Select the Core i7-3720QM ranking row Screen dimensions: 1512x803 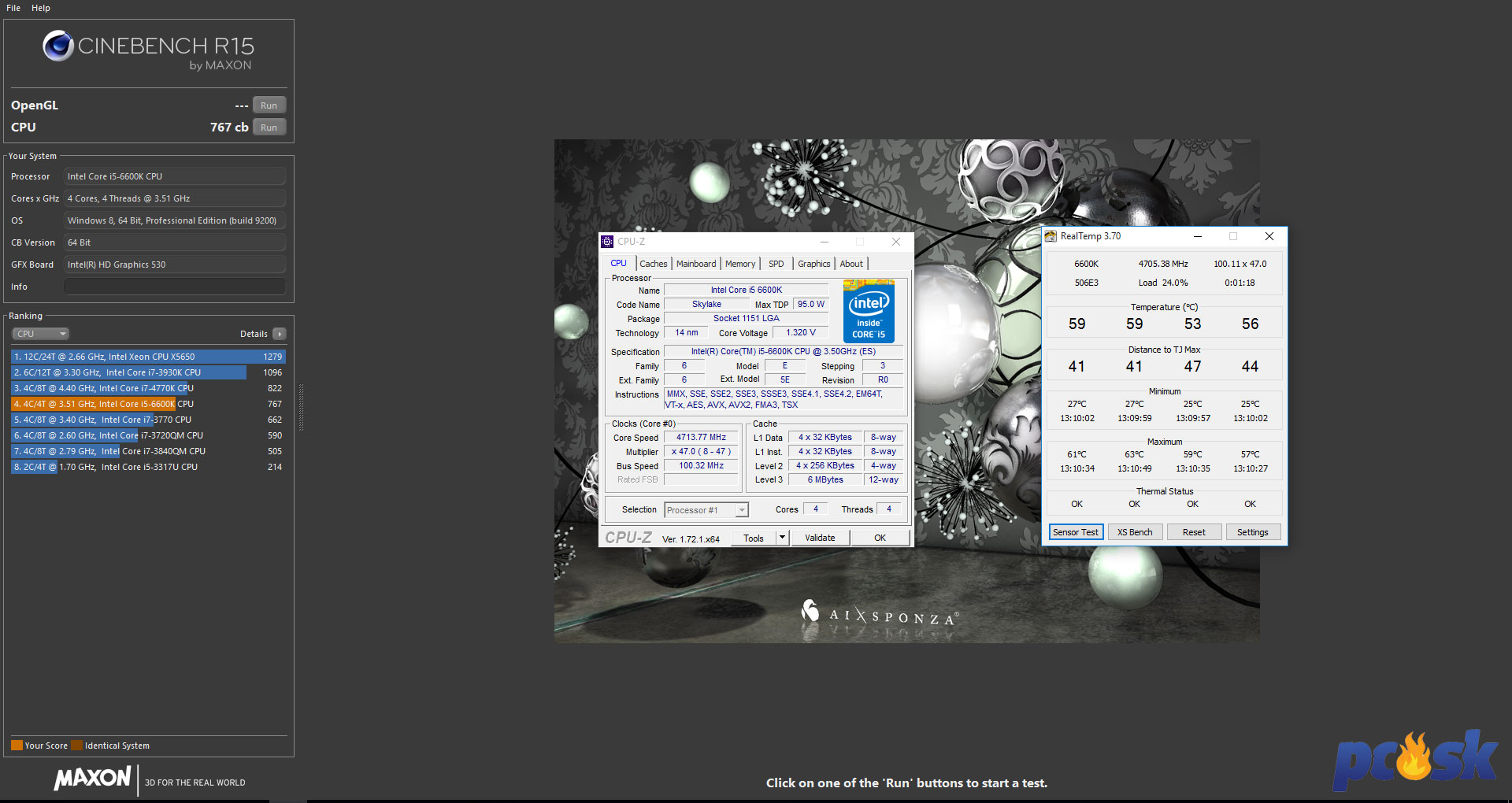pyautogui.click(x=148, y=435)
